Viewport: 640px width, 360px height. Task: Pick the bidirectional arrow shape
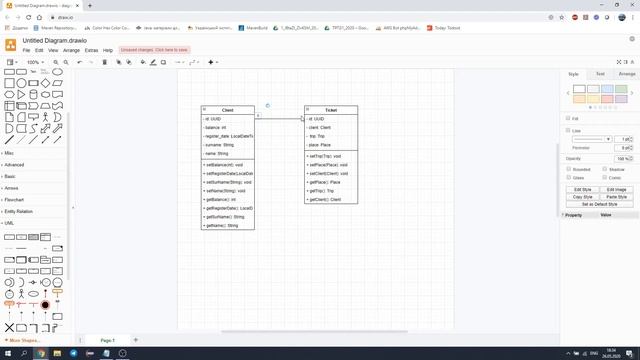coord(45,129)
